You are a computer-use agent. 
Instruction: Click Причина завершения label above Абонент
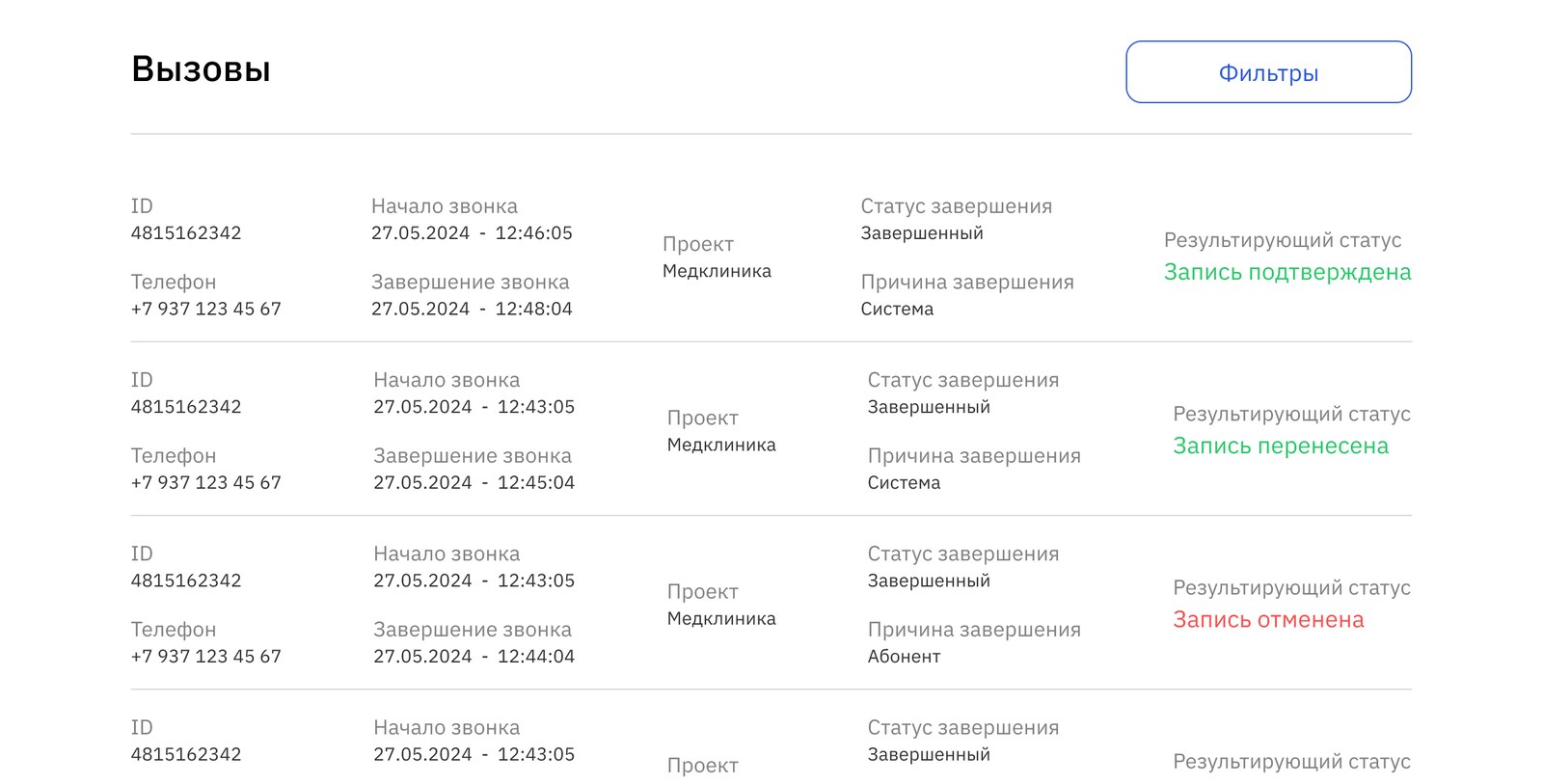pos(974,629)
